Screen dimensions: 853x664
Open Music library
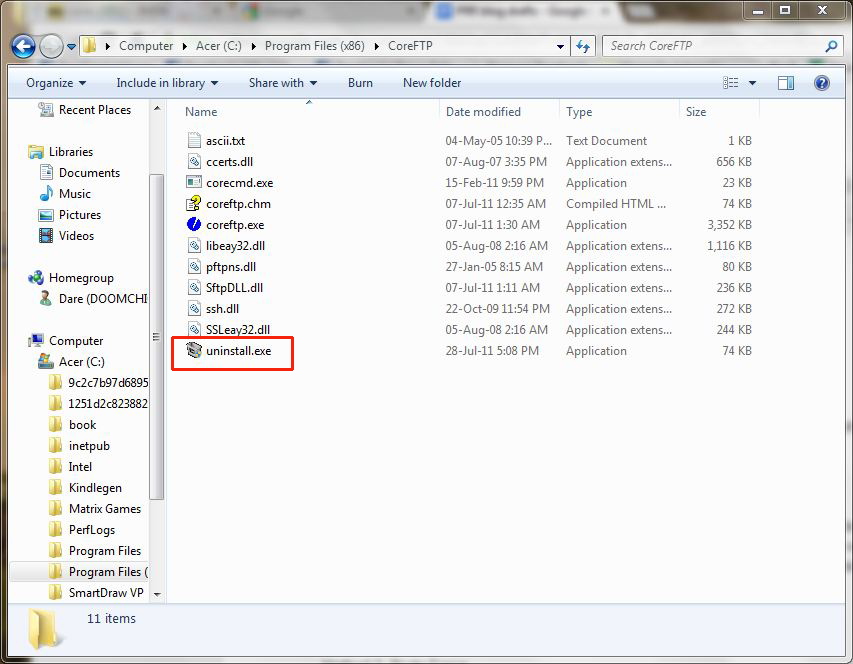click(75, 194)
